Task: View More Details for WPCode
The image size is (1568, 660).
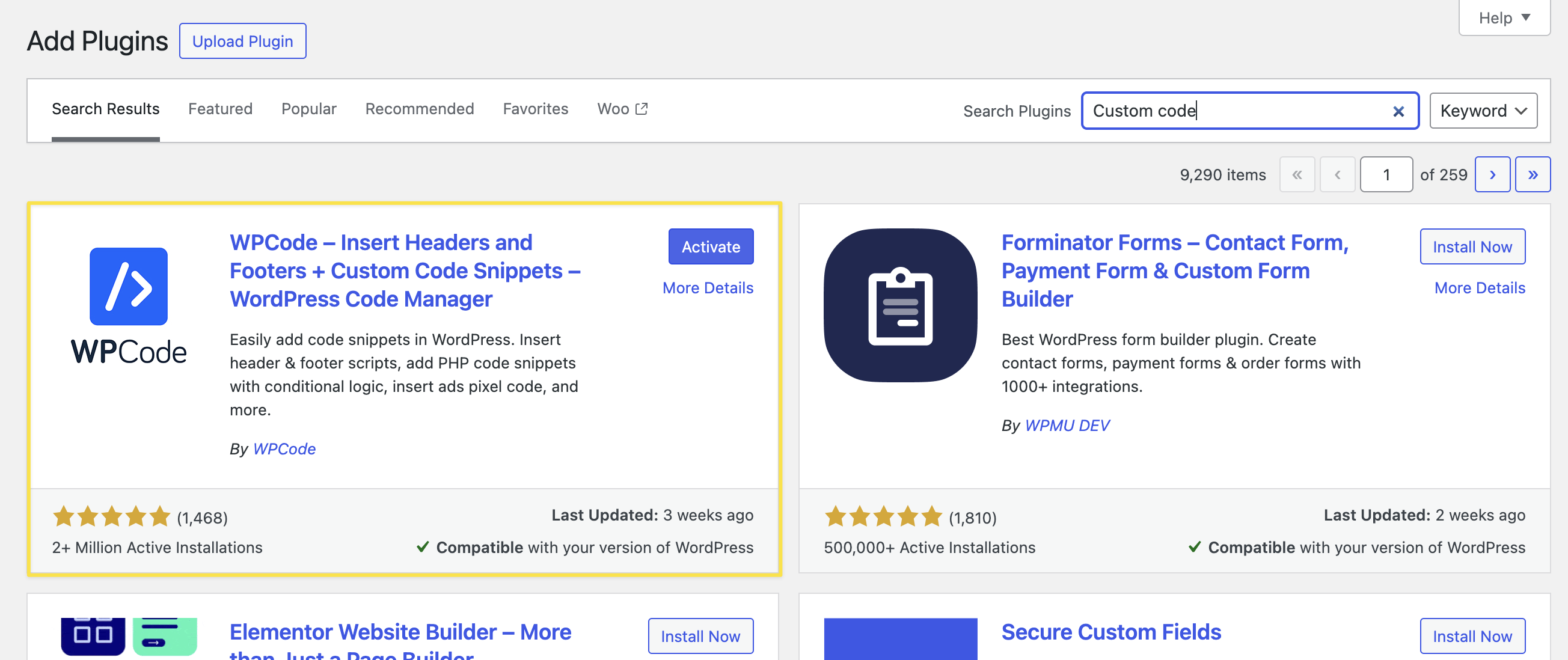Action: (x=707, y=288)
